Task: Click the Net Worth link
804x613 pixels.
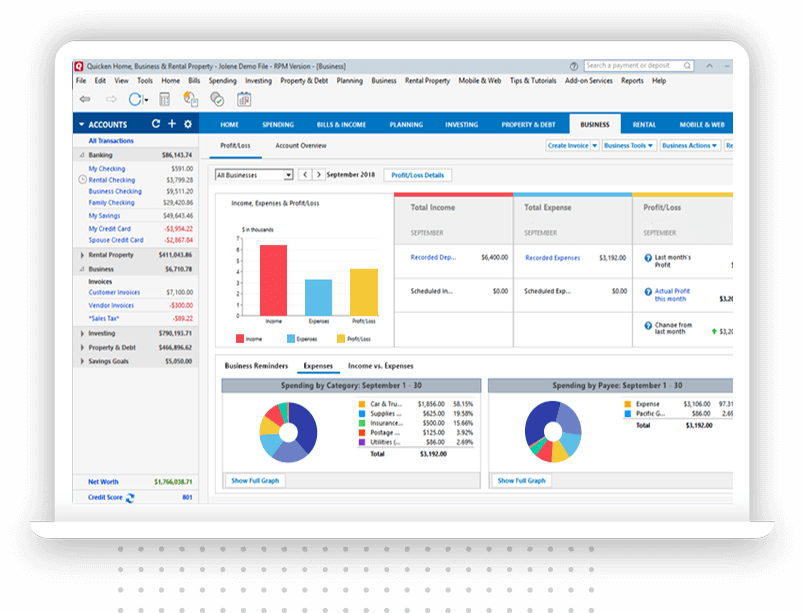Action: [x=103, y=482]
